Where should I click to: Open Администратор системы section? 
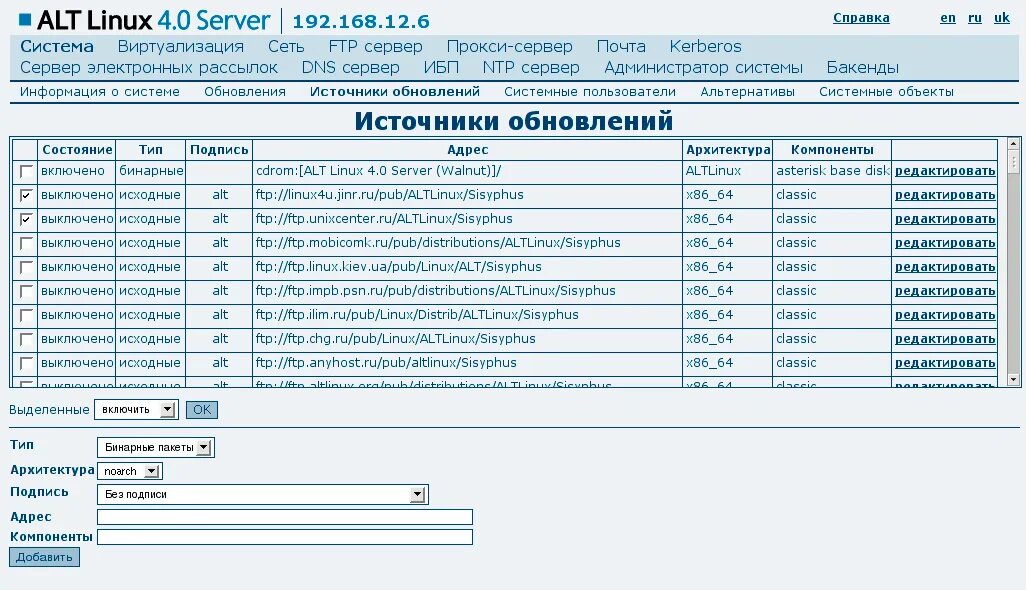pos(703,67)
